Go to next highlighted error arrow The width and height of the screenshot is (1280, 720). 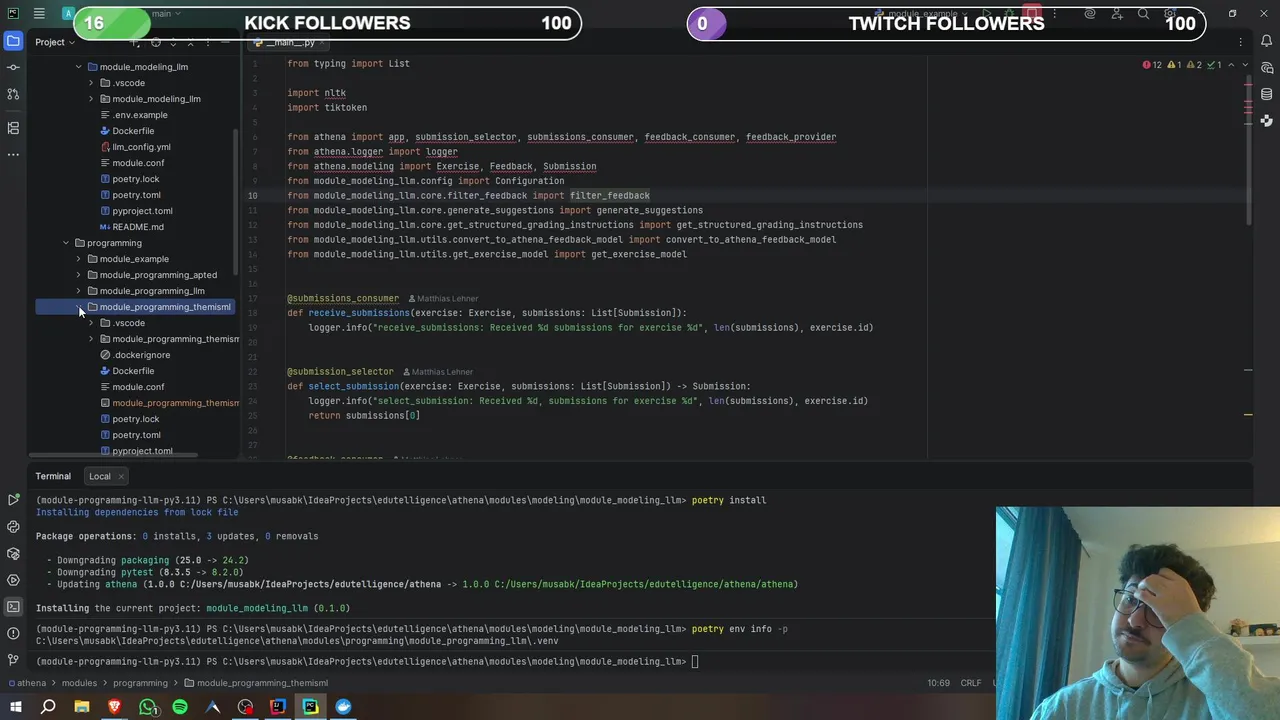point(1244,65)
